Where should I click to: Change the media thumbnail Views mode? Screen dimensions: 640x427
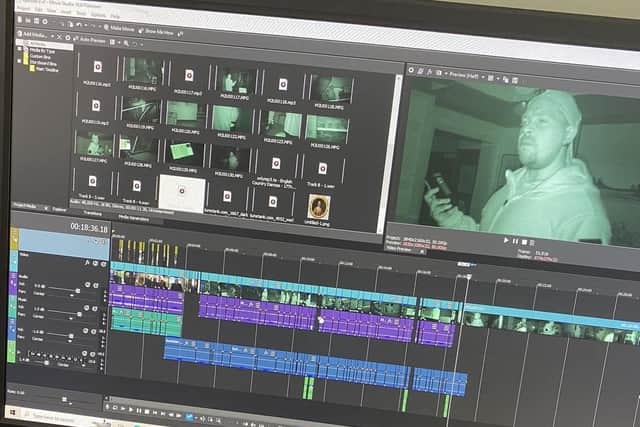pos(112,42)
